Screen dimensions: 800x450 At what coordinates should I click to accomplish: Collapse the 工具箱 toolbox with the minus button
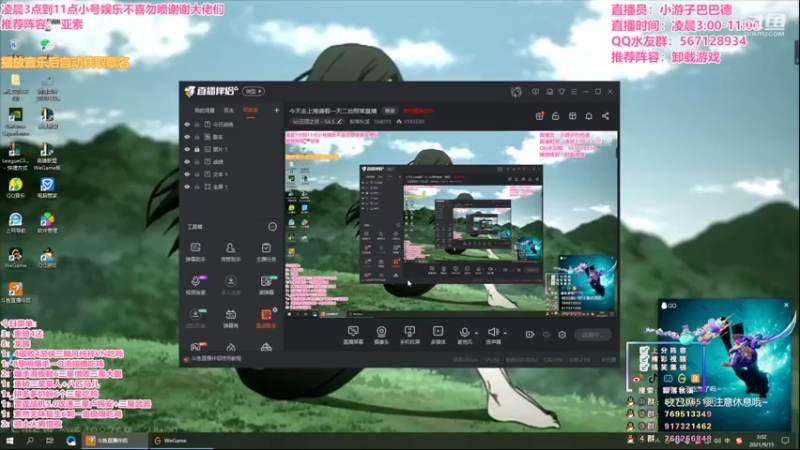[272, 227]
